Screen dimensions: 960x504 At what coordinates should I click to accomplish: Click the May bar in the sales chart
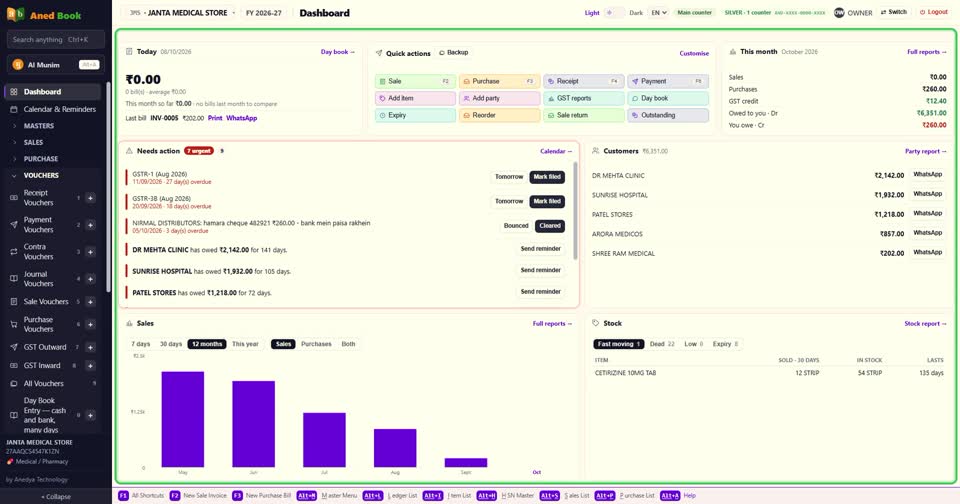(182, 419)
